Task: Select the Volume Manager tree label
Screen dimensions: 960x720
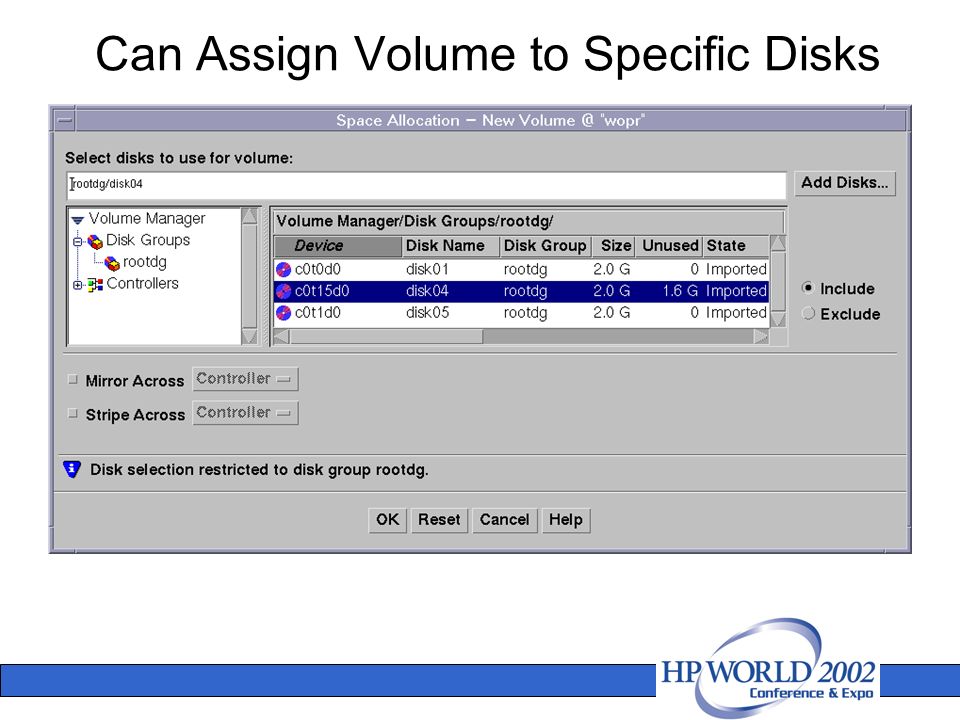Action: click(147, 219)
